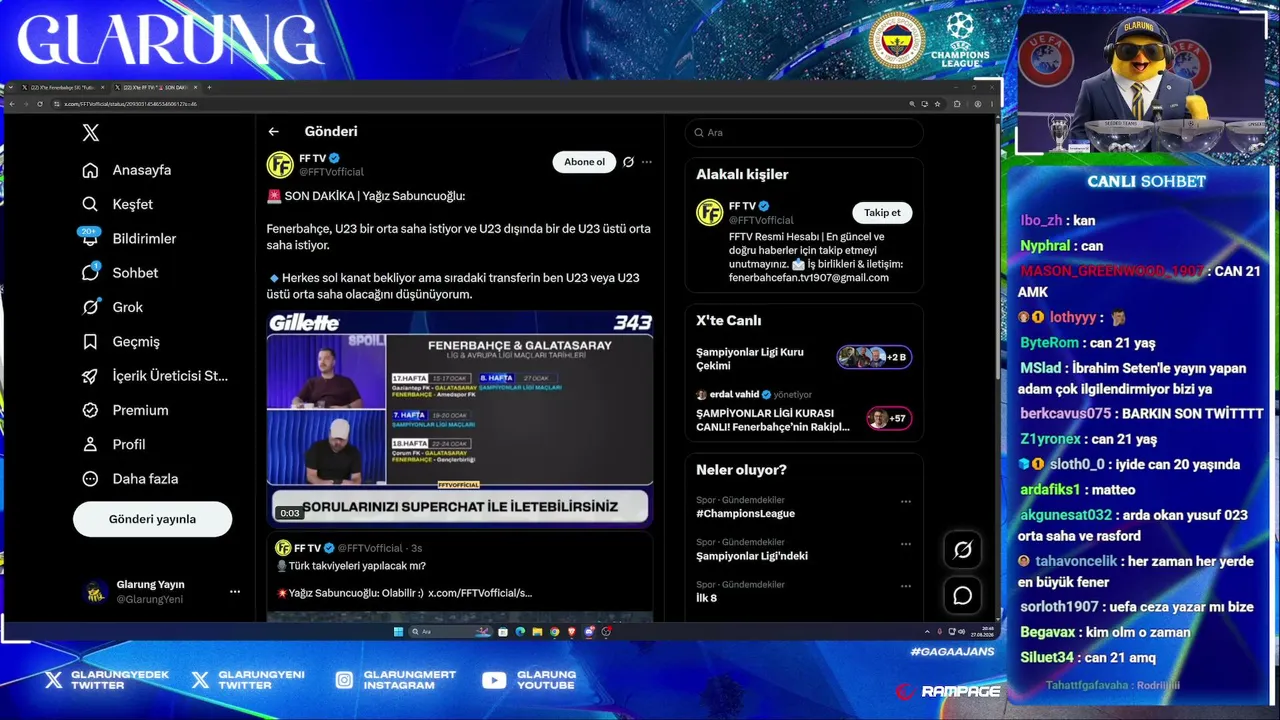Open the Windows Start menu

click(x=398, y=632)
